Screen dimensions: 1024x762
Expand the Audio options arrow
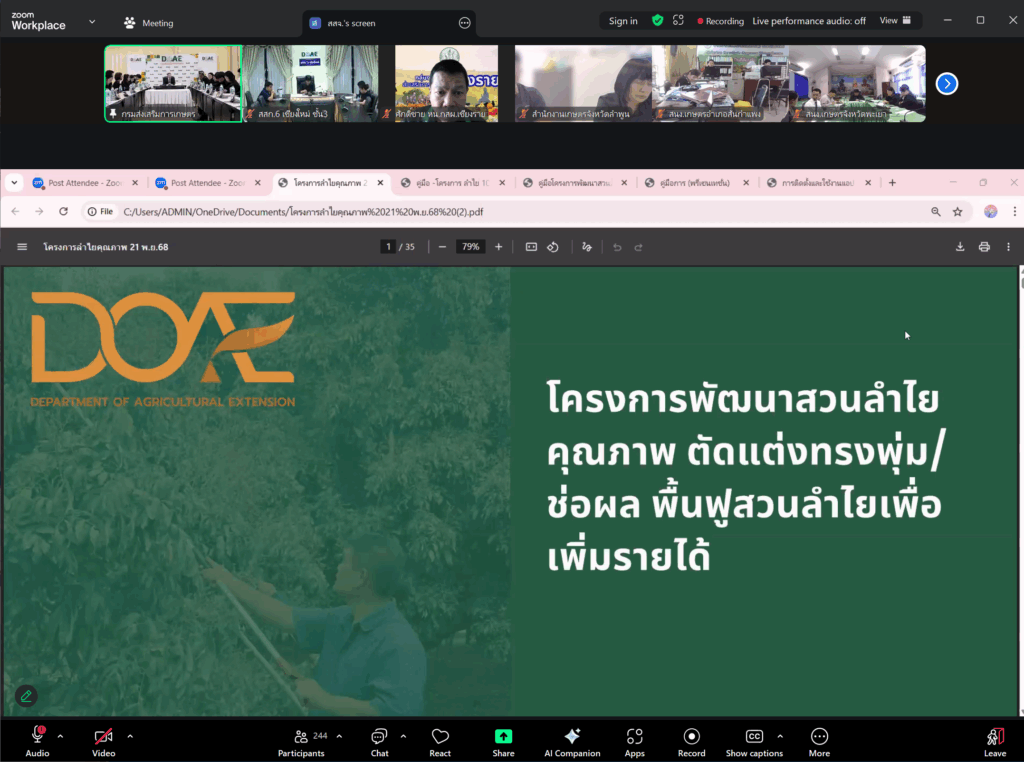coord(60,736)
